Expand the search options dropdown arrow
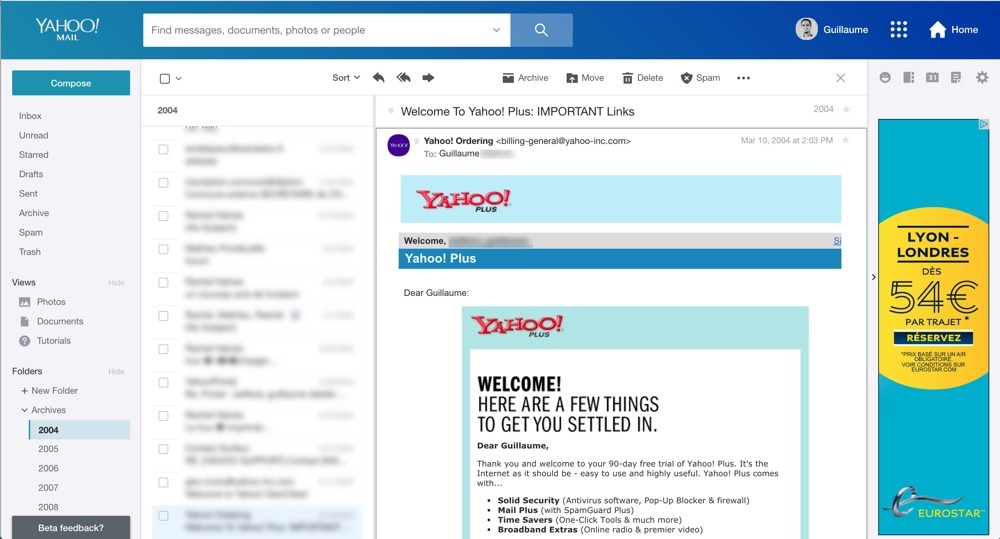The width and height of the screenshot is (1000, 539). coord(496,30)
